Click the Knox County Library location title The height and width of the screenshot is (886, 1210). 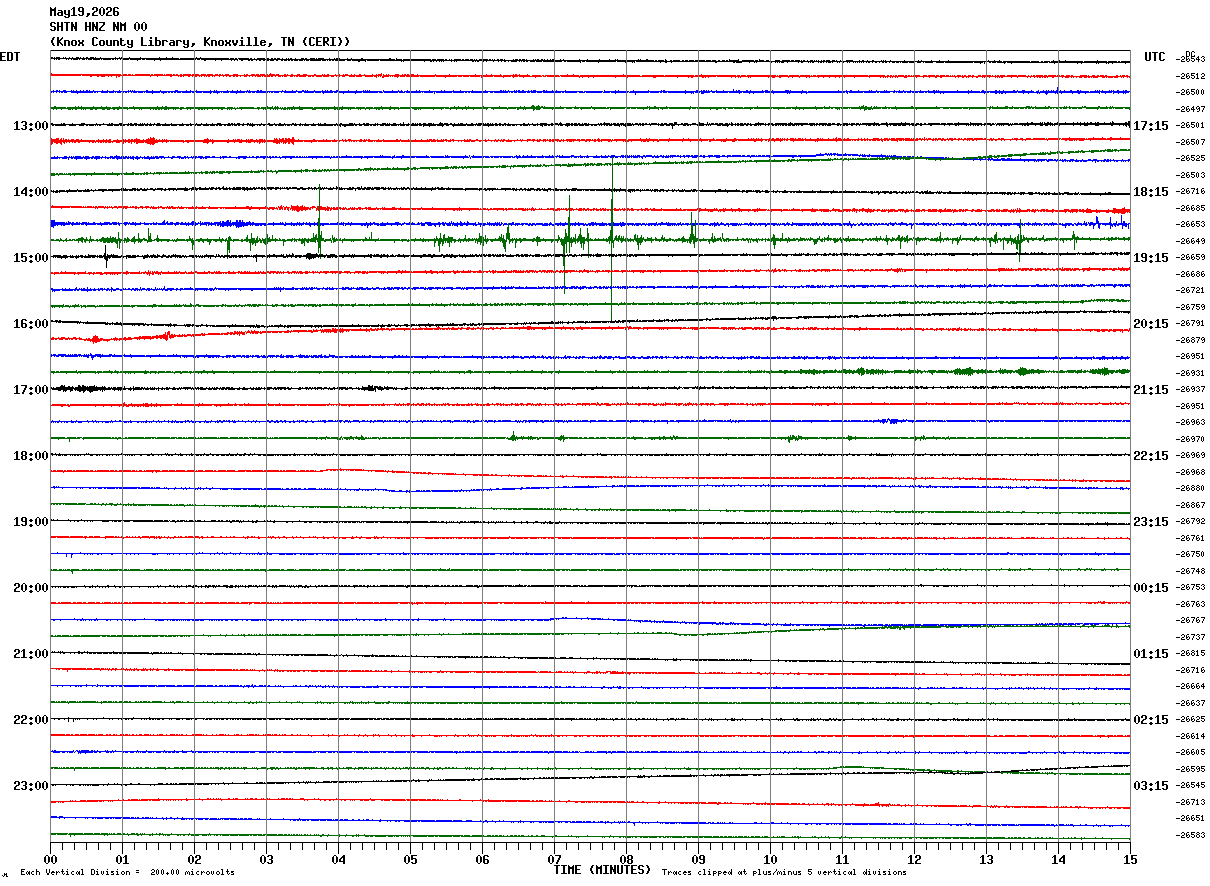[200, 42]
